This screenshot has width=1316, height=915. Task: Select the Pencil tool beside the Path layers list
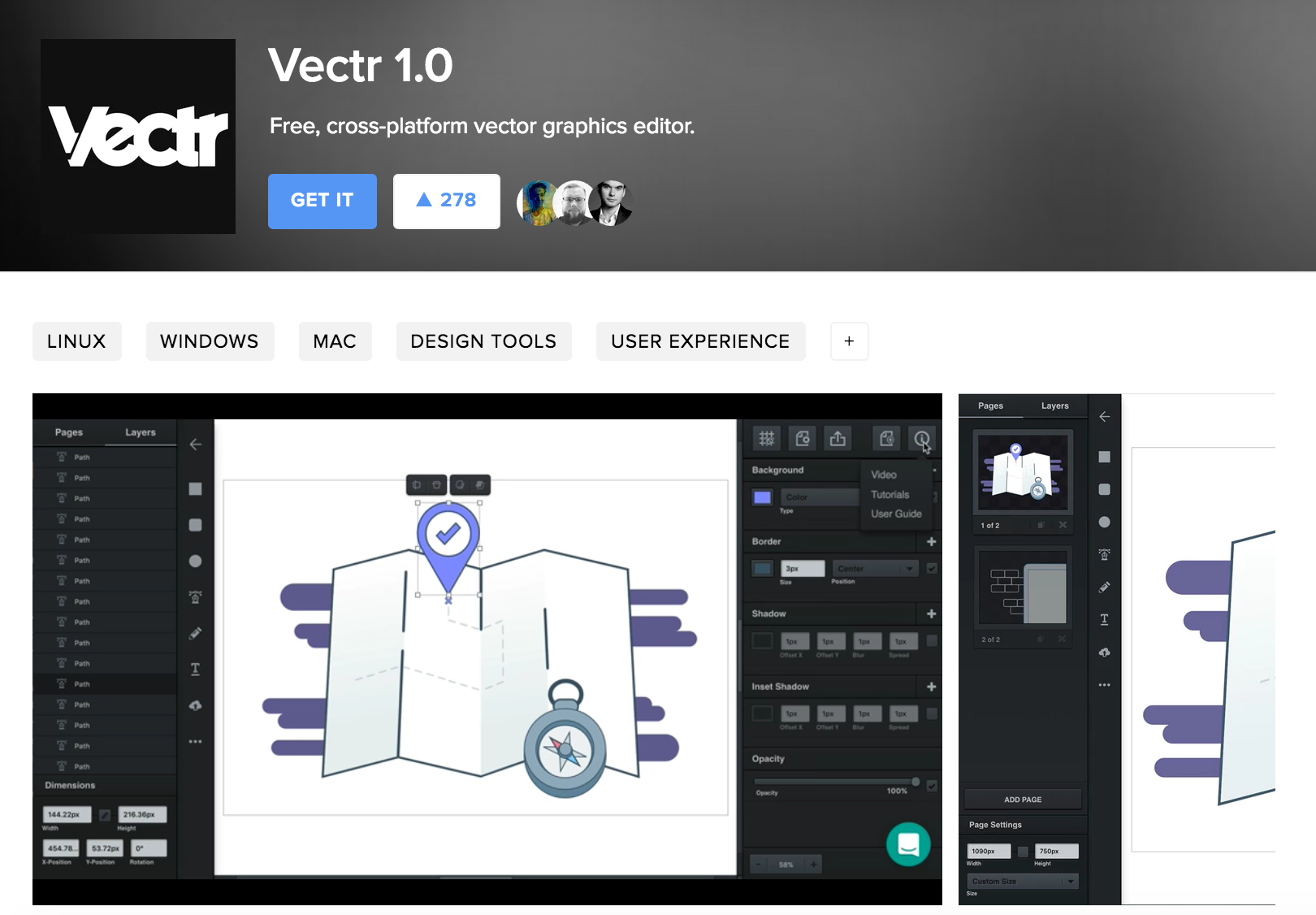(195, 633)
